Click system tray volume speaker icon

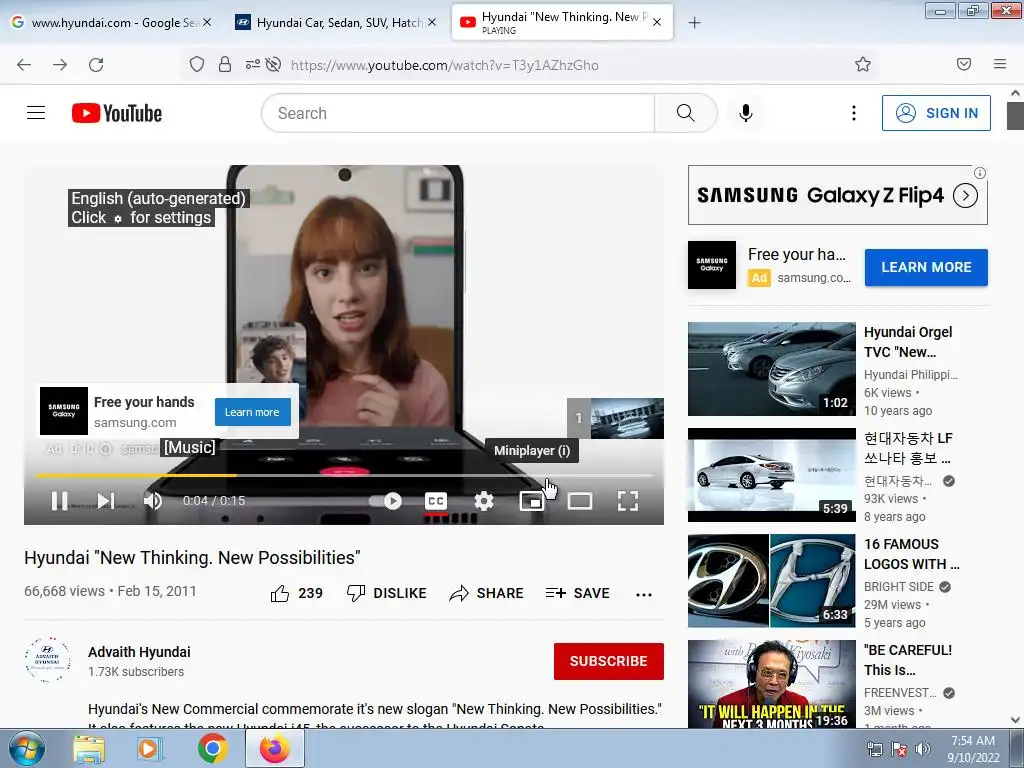[x=923, y=749]
